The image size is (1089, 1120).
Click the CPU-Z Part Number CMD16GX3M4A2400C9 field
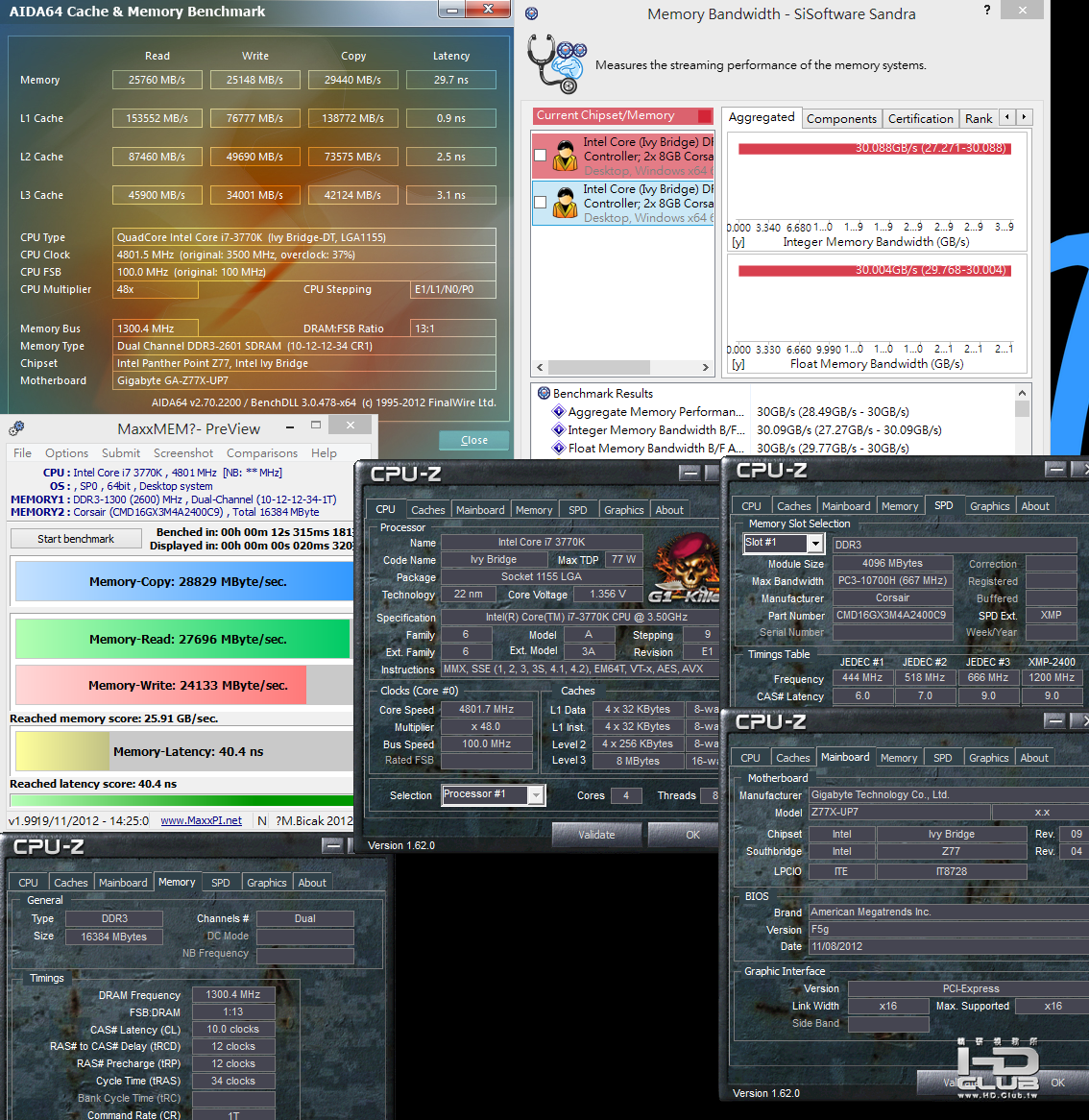click(893, 615)
